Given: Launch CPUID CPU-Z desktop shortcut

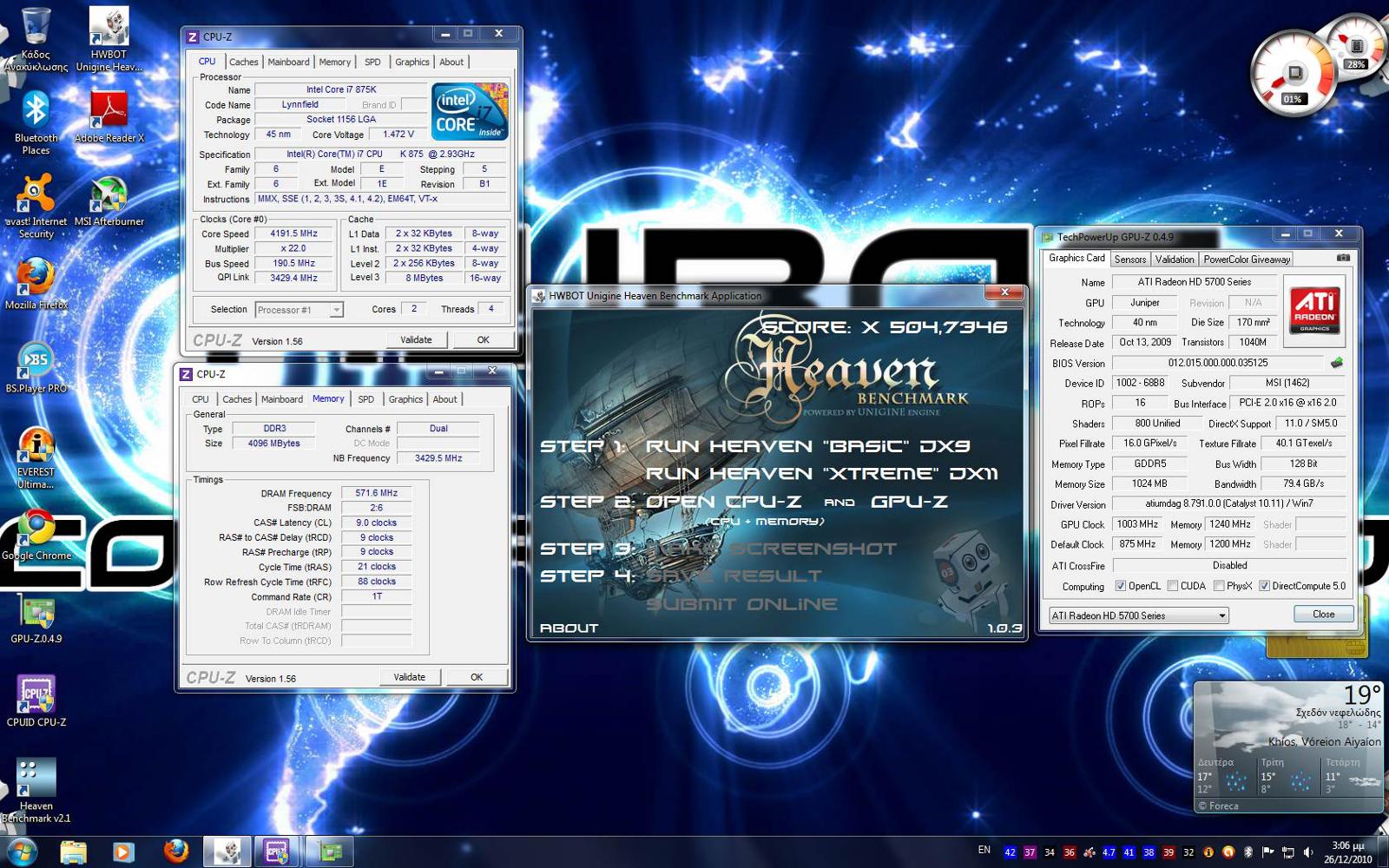Looking at the screenshot, I should click(x=36, y=700).
